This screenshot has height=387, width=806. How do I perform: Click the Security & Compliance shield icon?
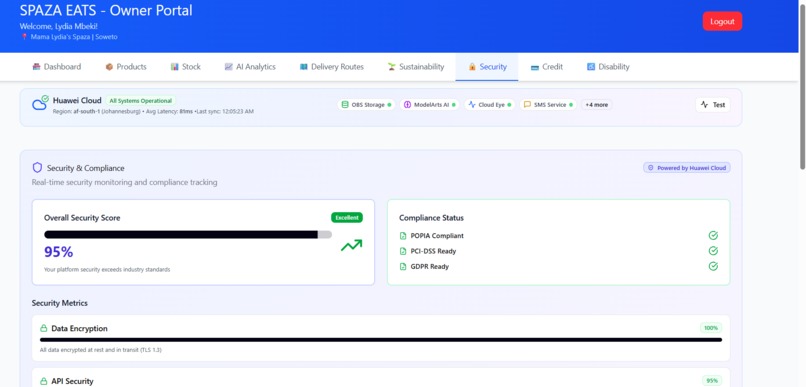(x=37, y=168)
